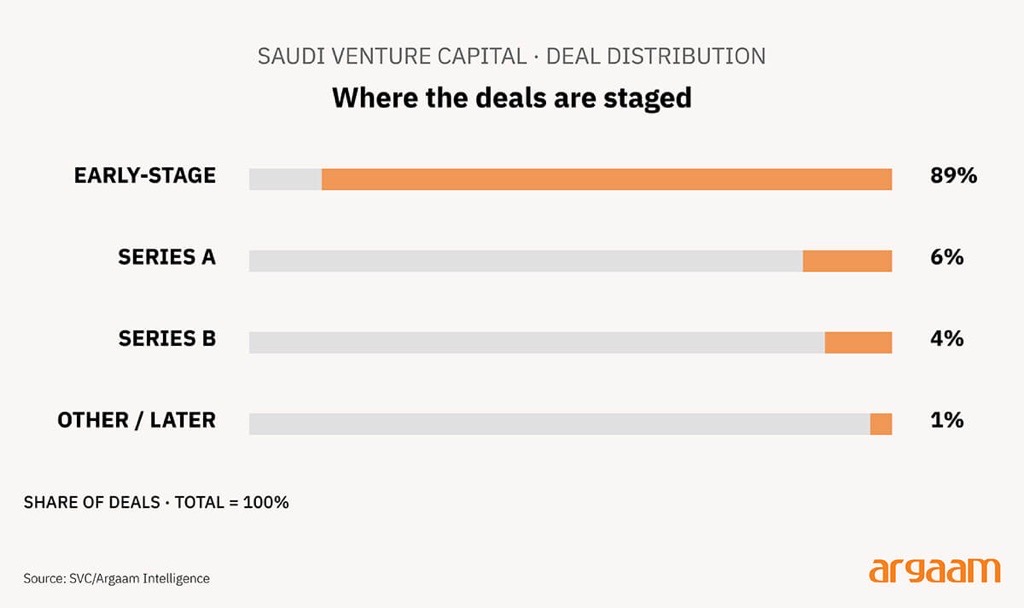The width and height of the screenshot is (1024, 608).
Task: Select the OTHER / LATER row label
Action: [136, 420]
